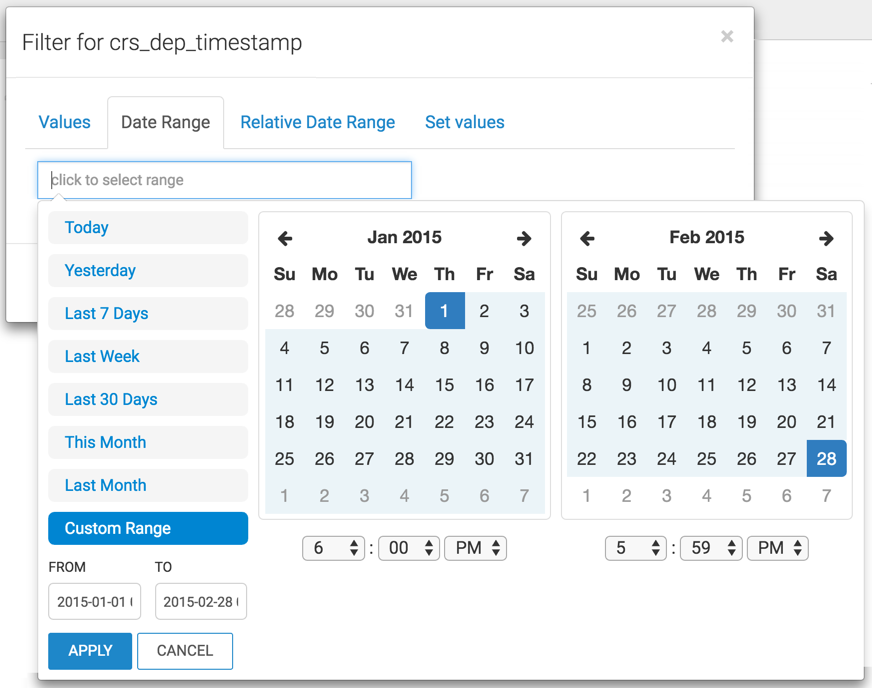Select January 15 in the left calendar

coord(444,385)
